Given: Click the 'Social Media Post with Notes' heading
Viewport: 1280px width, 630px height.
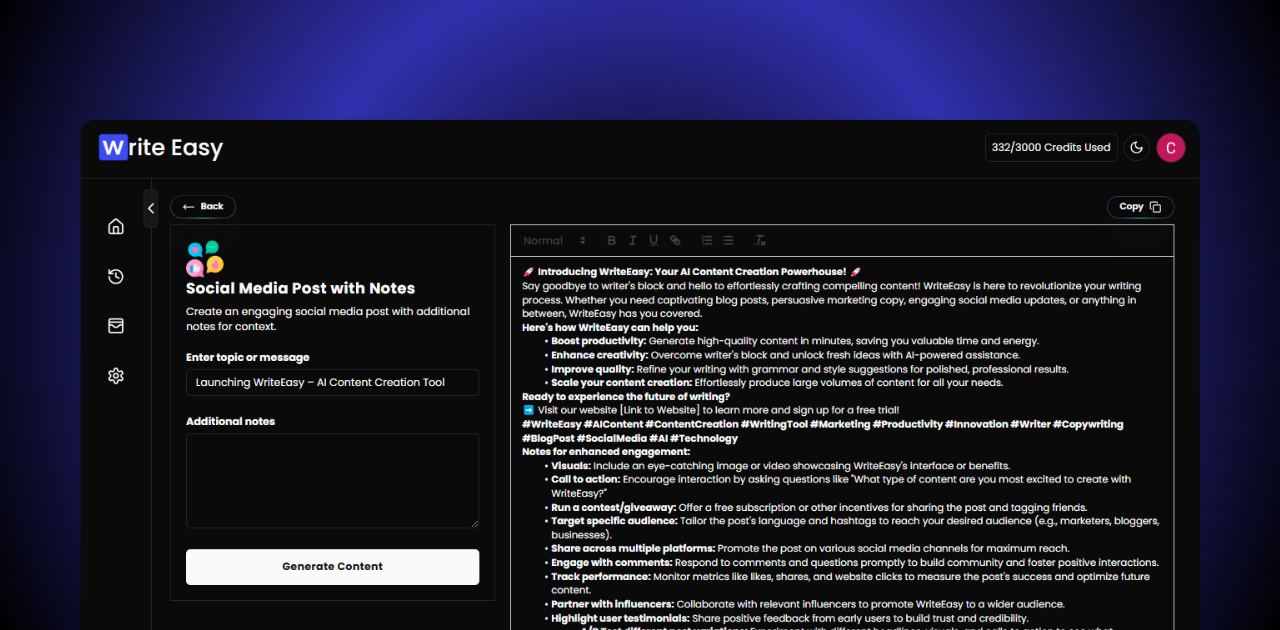Looking at the screenshot, I should [x=300, y=288].
